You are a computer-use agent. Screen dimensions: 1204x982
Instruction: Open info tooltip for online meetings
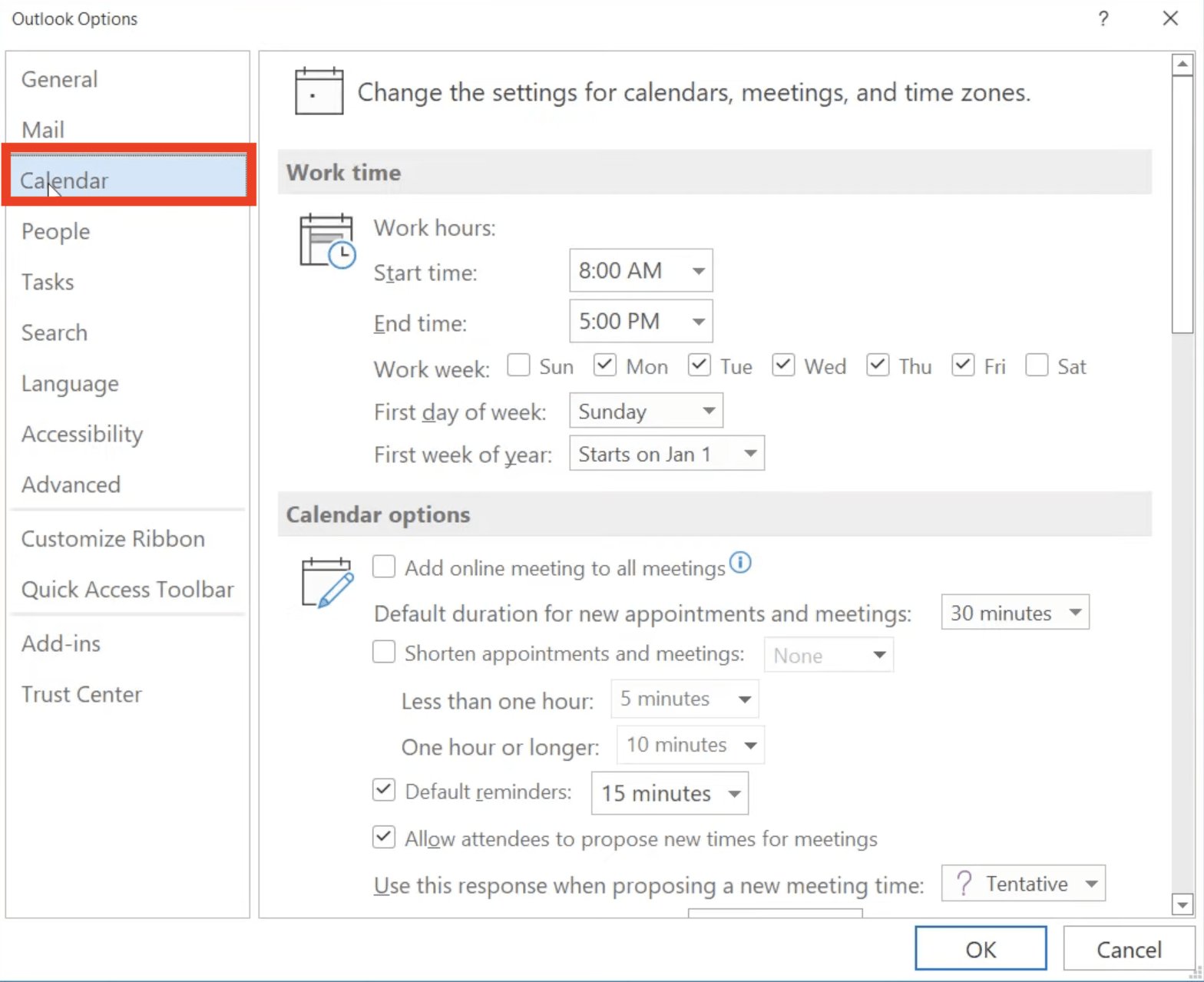(x=740, y=563)
